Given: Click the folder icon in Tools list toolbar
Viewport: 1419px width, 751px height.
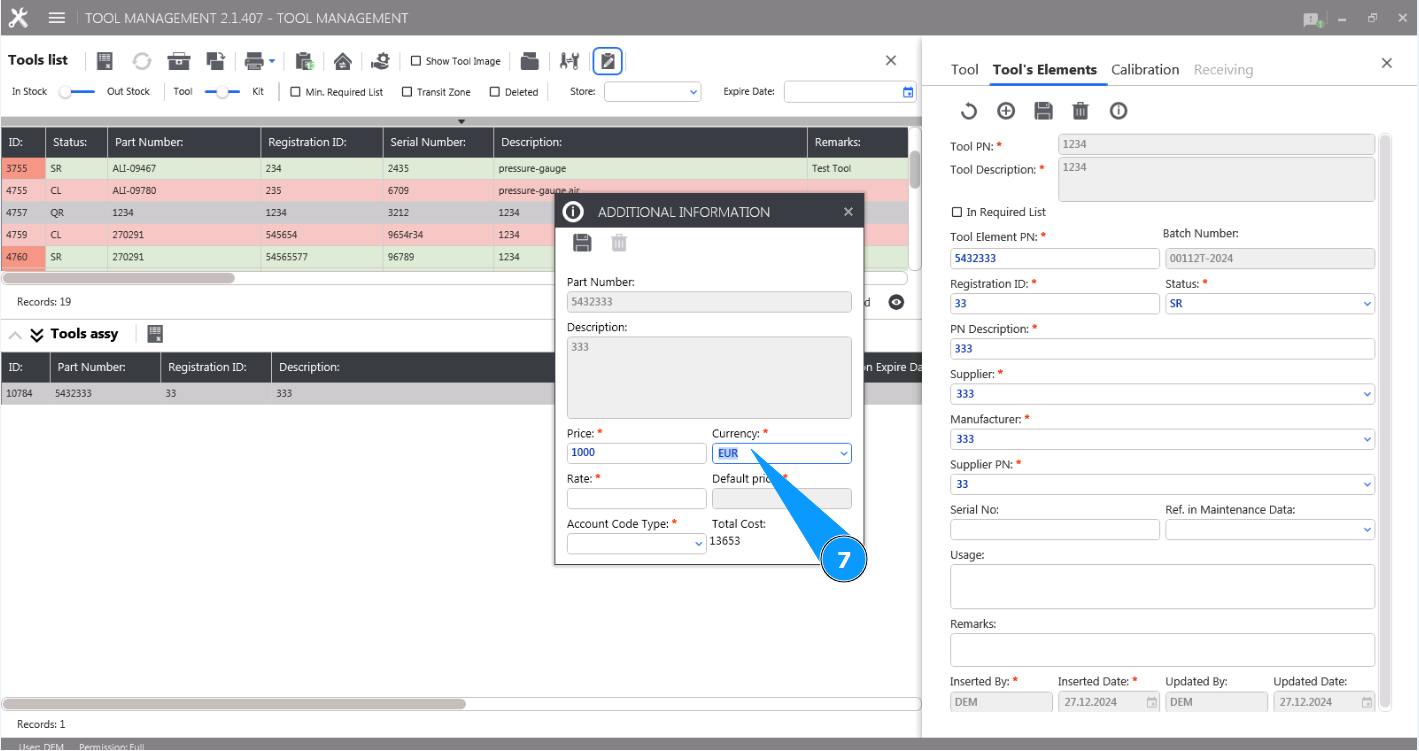Looking at the screenshot, I should 530,61.
